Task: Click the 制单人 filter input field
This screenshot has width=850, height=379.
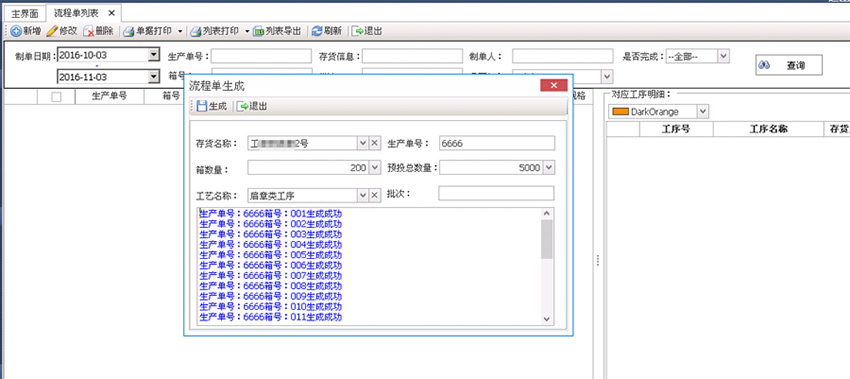Action: [563, 56]
